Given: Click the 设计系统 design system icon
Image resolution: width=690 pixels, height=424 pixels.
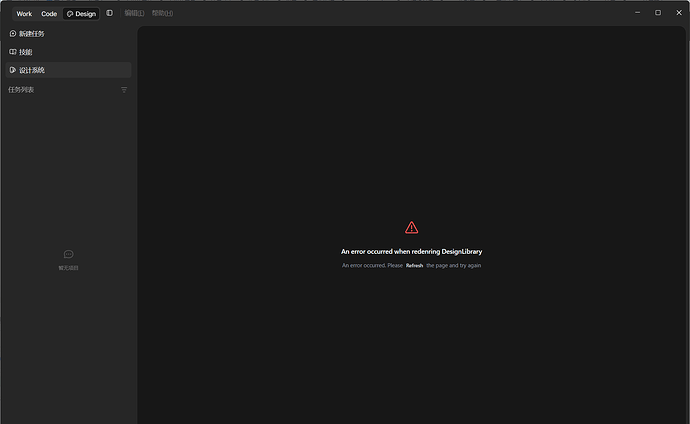Looking at the screenshot, I should tap(13, 70).
